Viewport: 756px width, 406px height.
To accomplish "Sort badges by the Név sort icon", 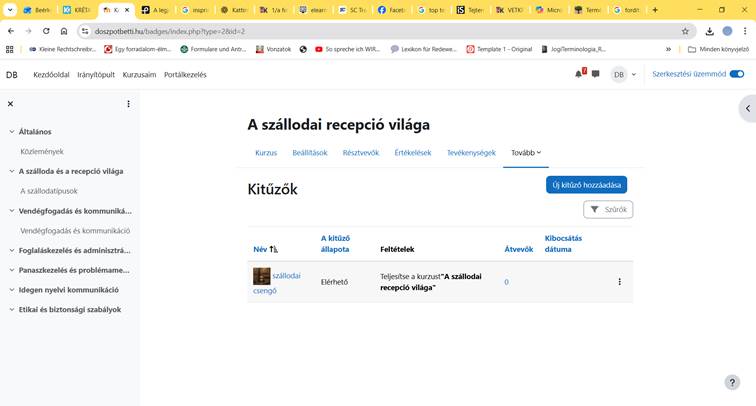I will point(273,249).
